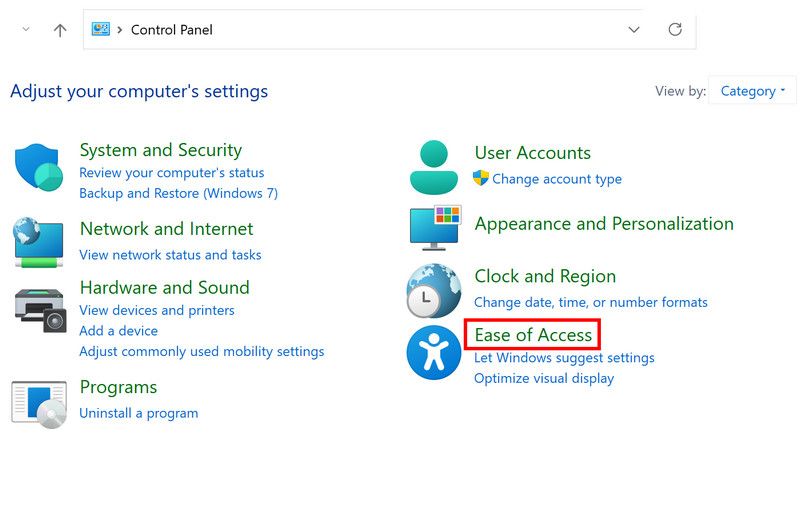This screenshot has height=515, width=800.
Task: Click Backup and Restore (Windows 7)
Action: [x=178, y=193]
